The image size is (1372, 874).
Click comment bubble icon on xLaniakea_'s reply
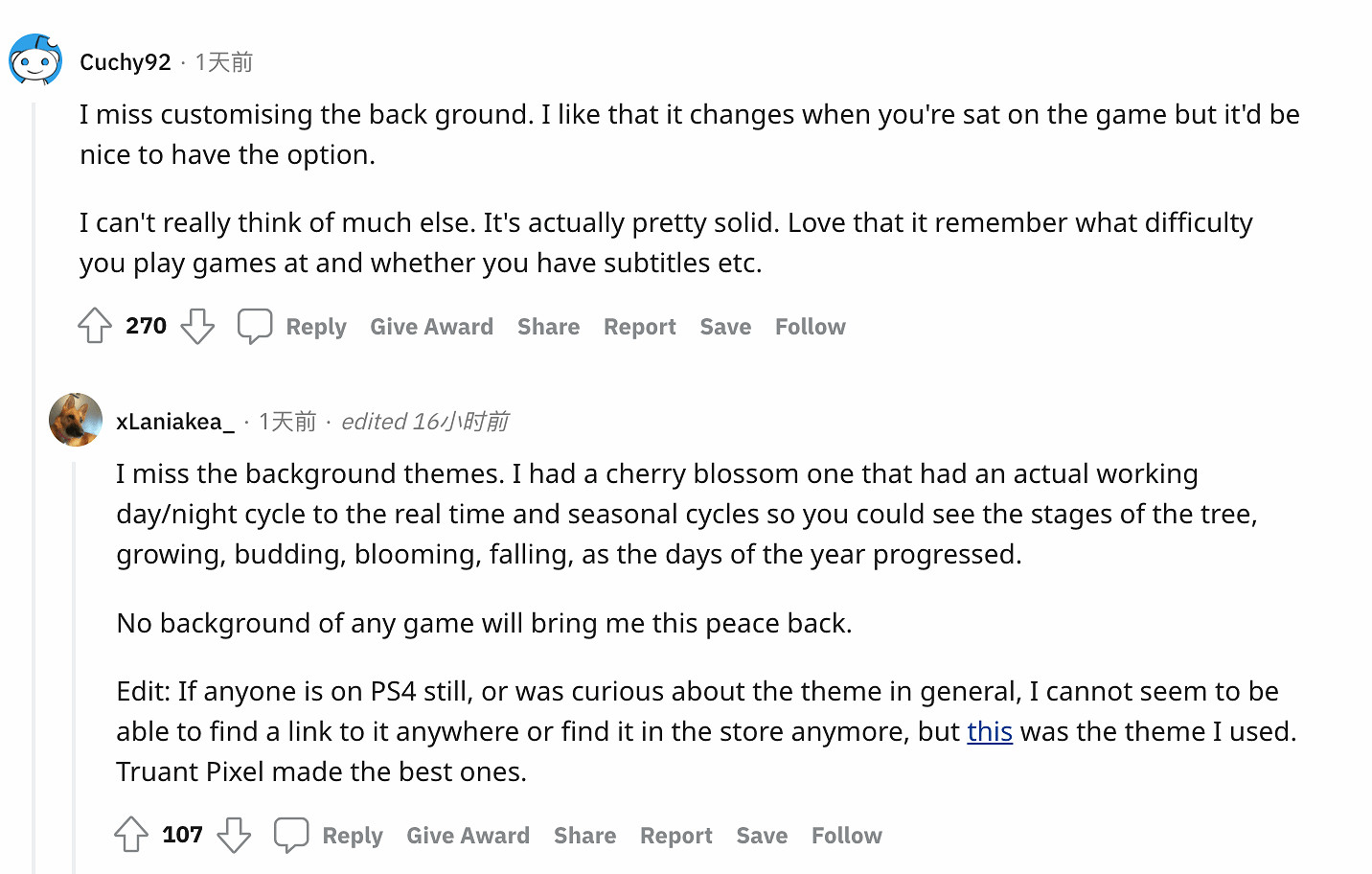point(291,835)
